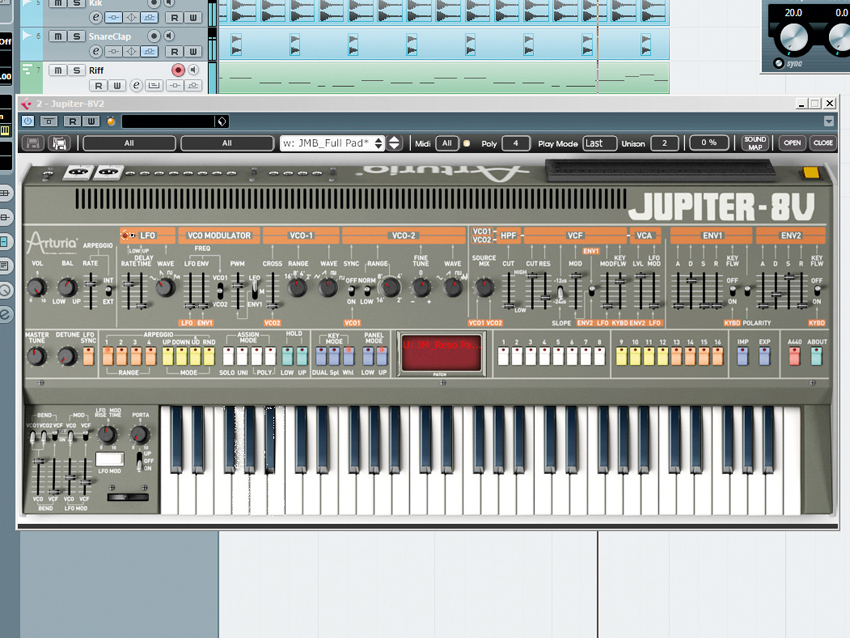Screen dimensions: 850x638
Task: Select patch button number 9
Action: click(x=621, y=356)
